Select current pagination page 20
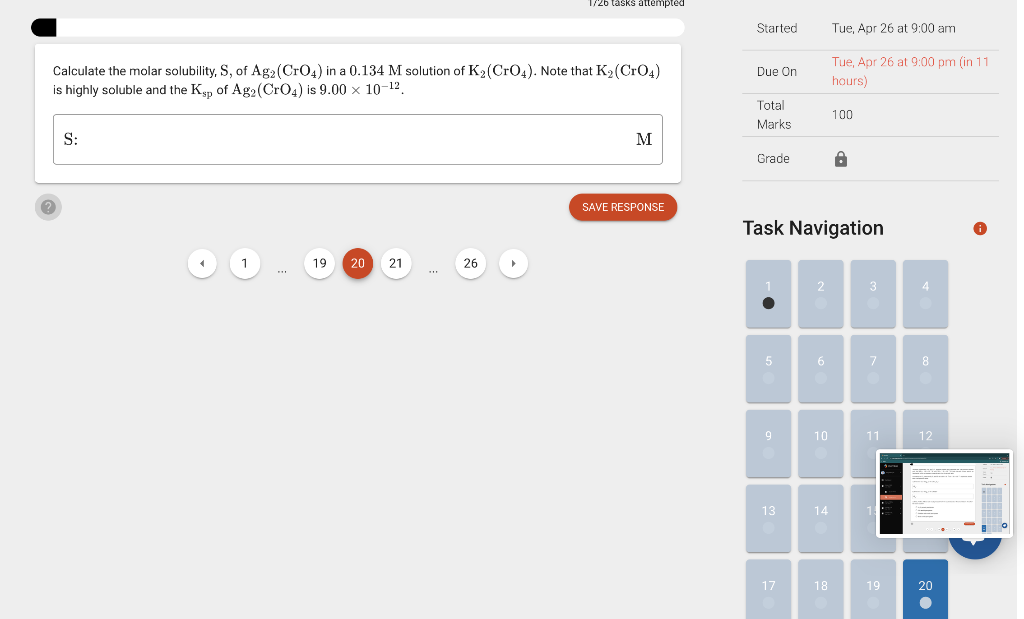Screen dimensions: 1024x619 pos(358,263)
